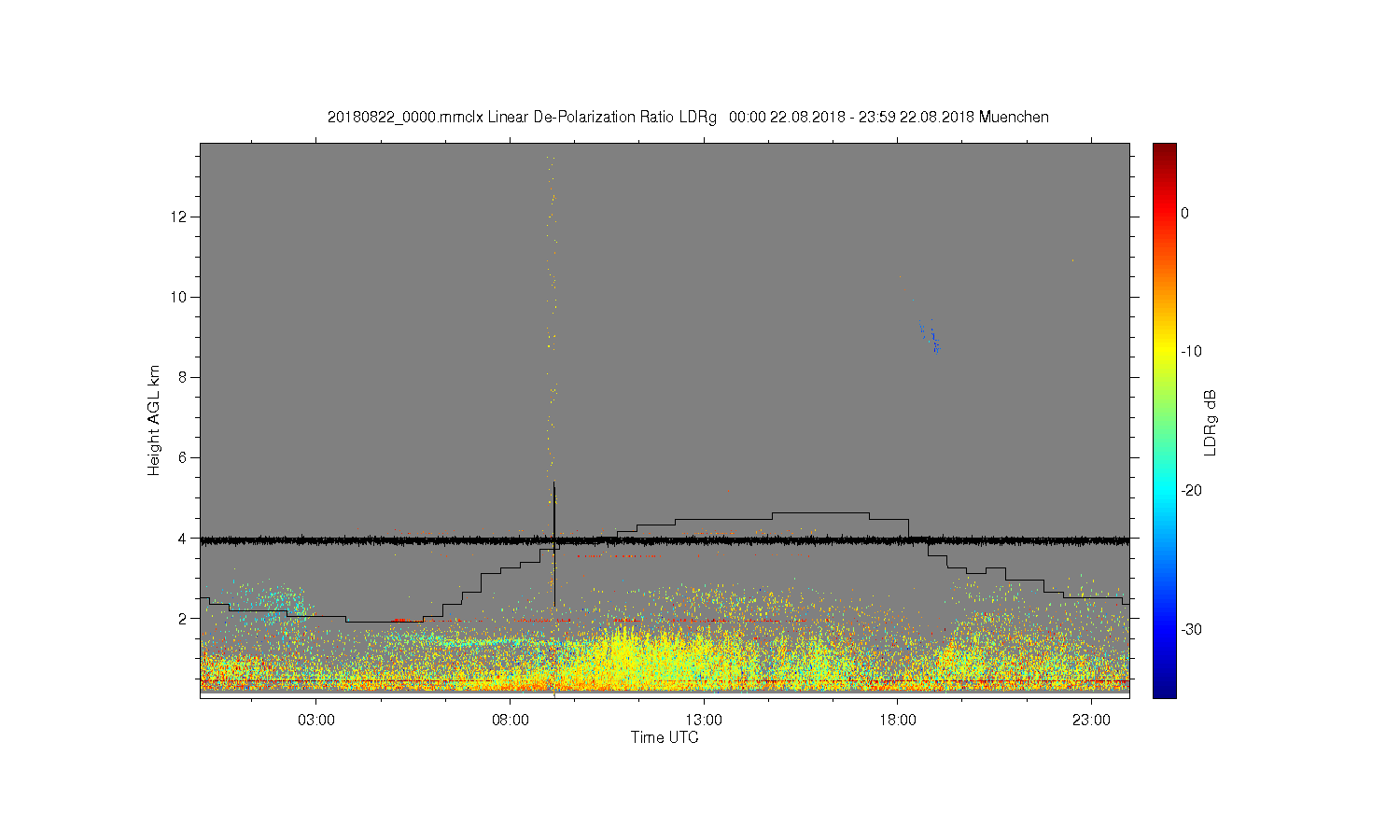The width and height of the screenshot is (1400, 840).
Task: Click the height tick label 2
Action: tap(183, 618)
